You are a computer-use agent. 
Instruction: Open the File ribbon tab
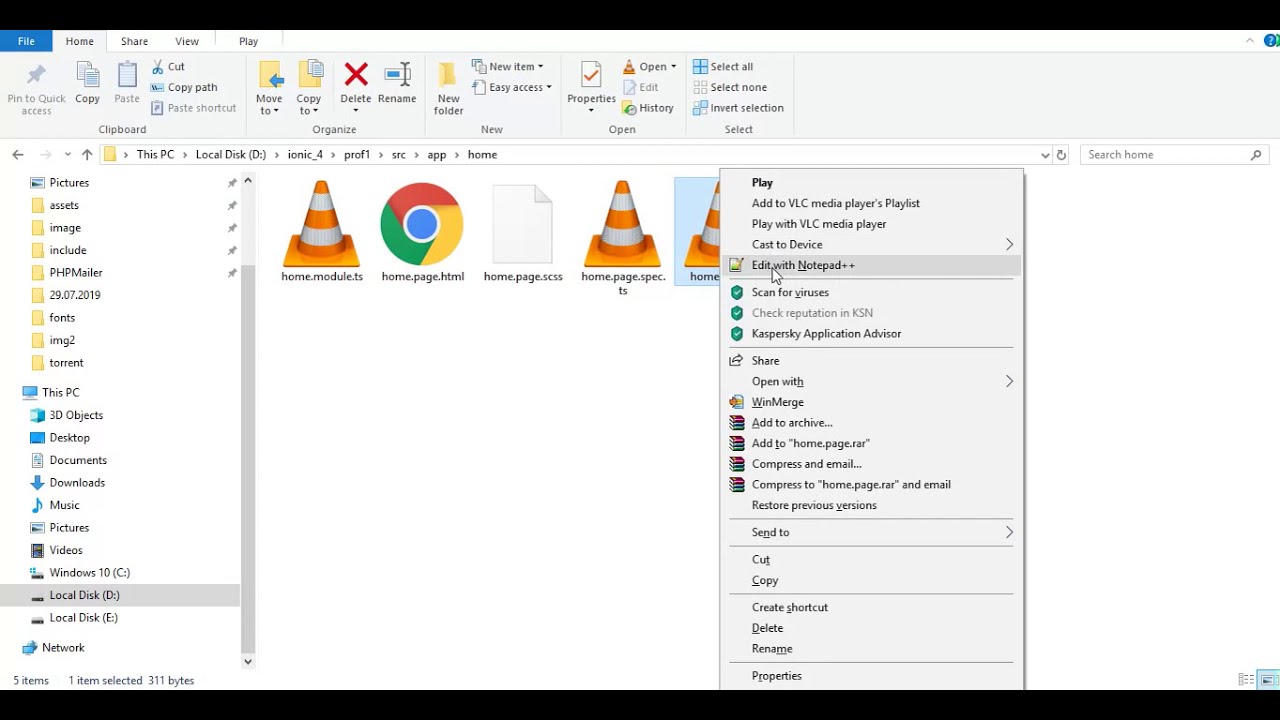click(26, 41)
